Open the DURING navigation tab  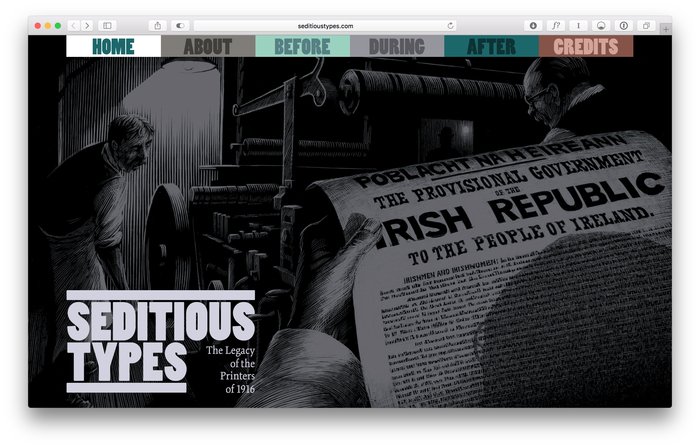coord(397,46)
